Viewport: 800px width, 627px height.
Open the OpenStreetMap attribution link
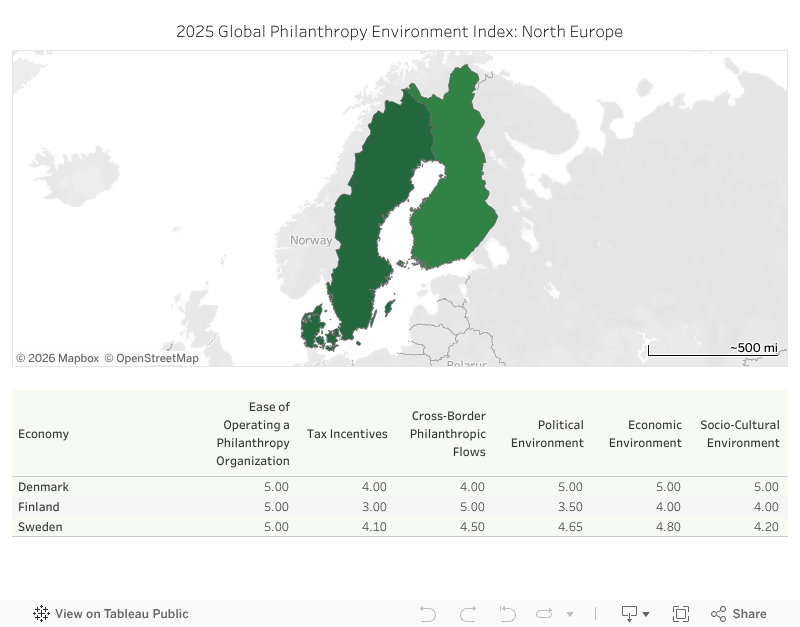click(152, 358)
